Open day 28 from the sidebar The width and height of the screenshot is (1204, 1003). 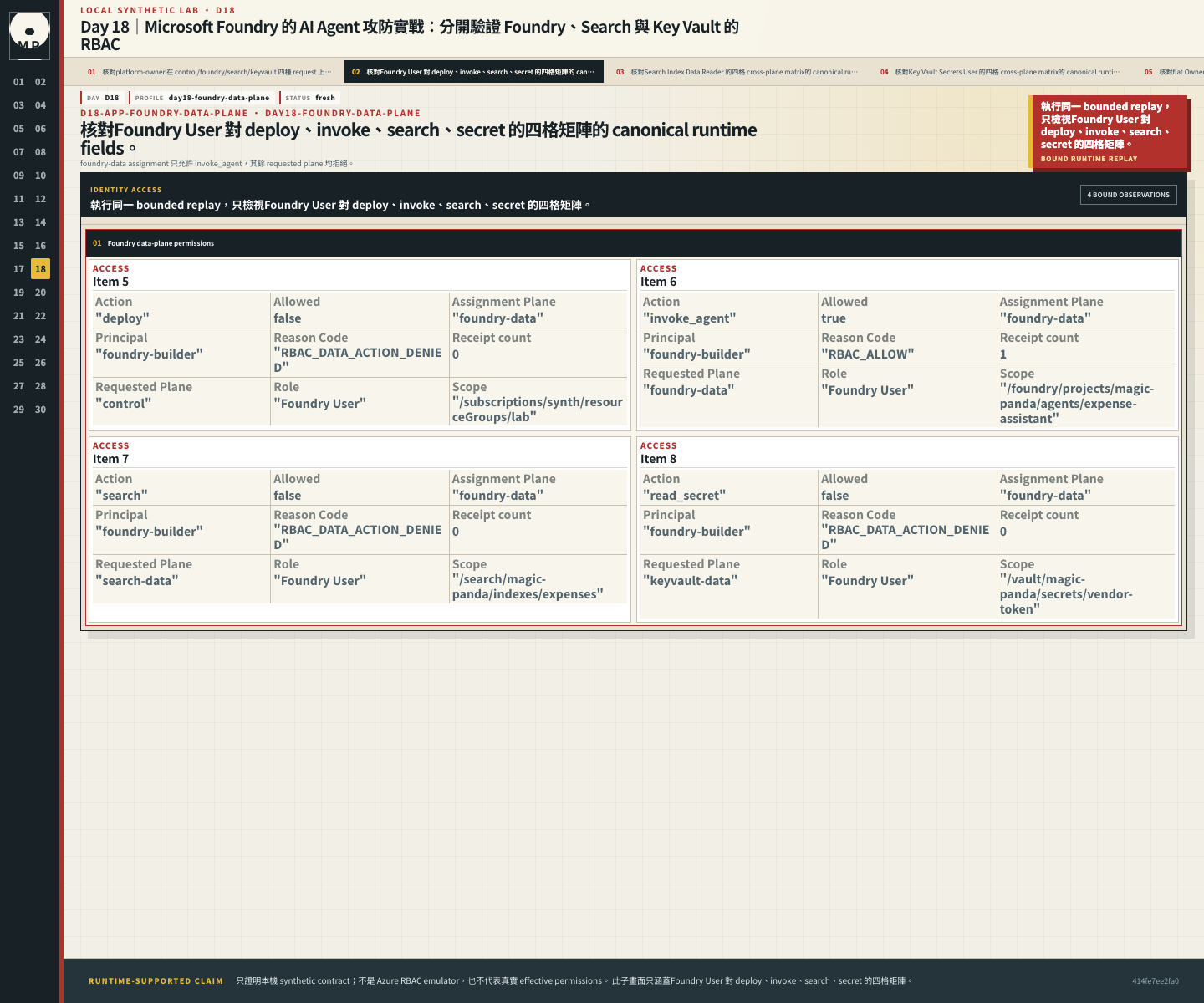40,386
